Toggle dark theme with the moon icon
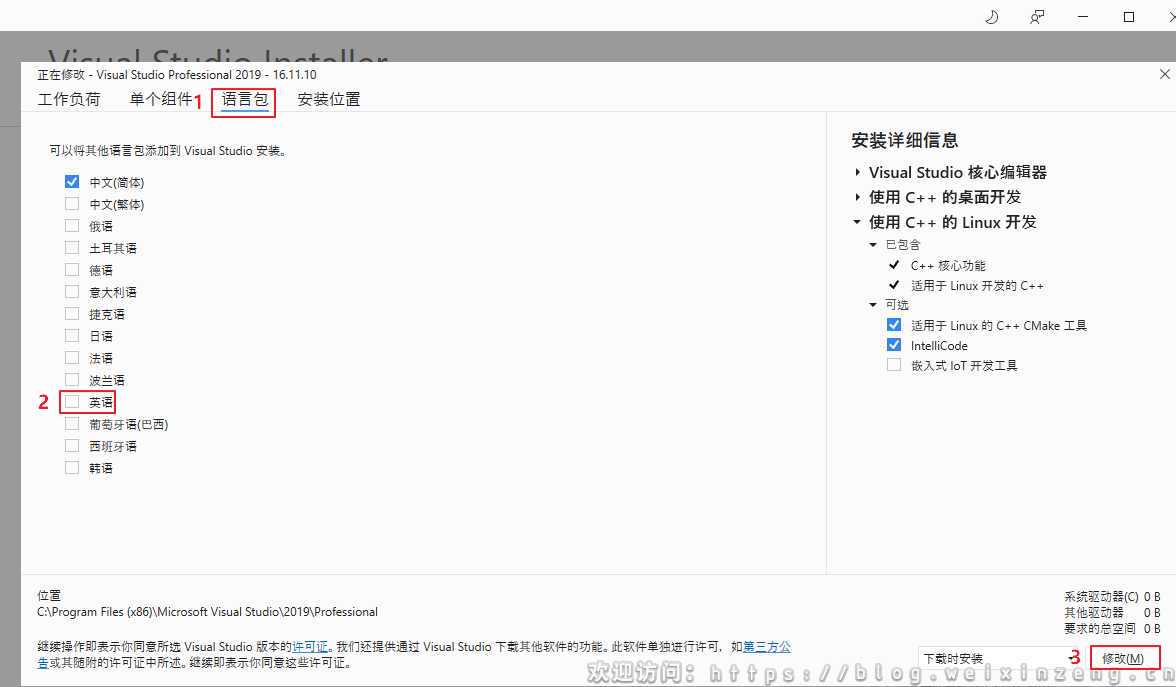 point(991,16)
